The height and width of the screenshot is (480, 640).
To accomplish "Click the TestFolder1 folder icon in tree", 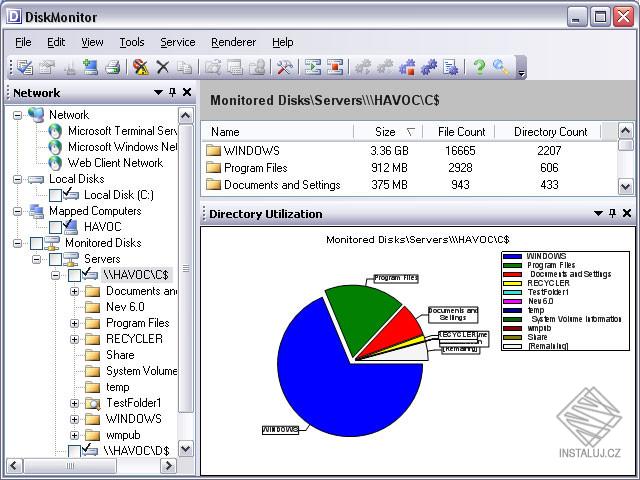I will (x=93, y=403).
